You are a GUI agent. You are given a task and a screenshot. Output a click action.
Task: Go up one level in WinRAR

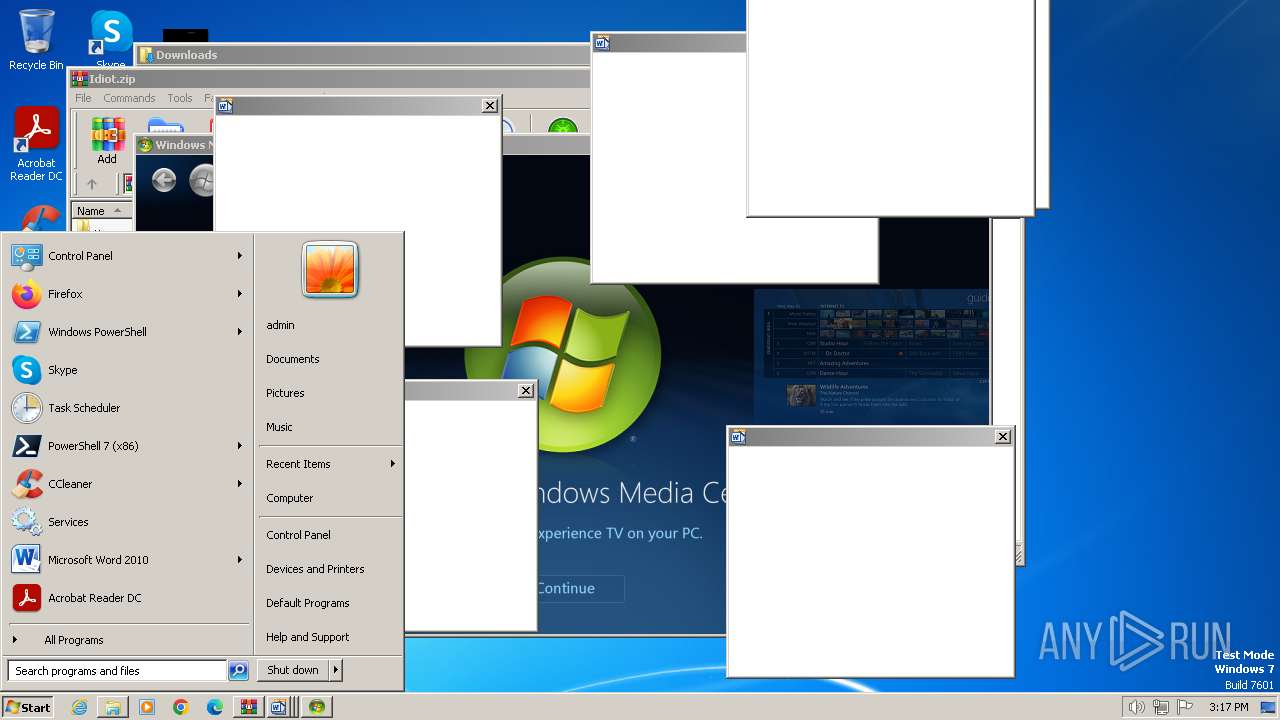click(92, 184)
